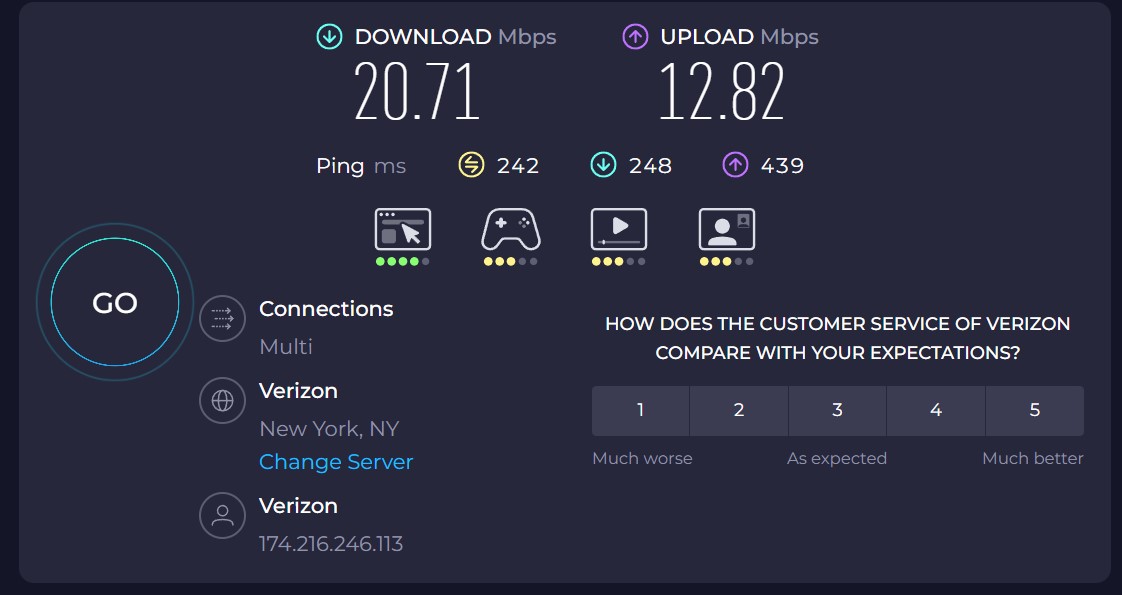This screenshot has height=595, width=1122.
Task: Select rating 4 on the comparison scale
Action: 935,410
